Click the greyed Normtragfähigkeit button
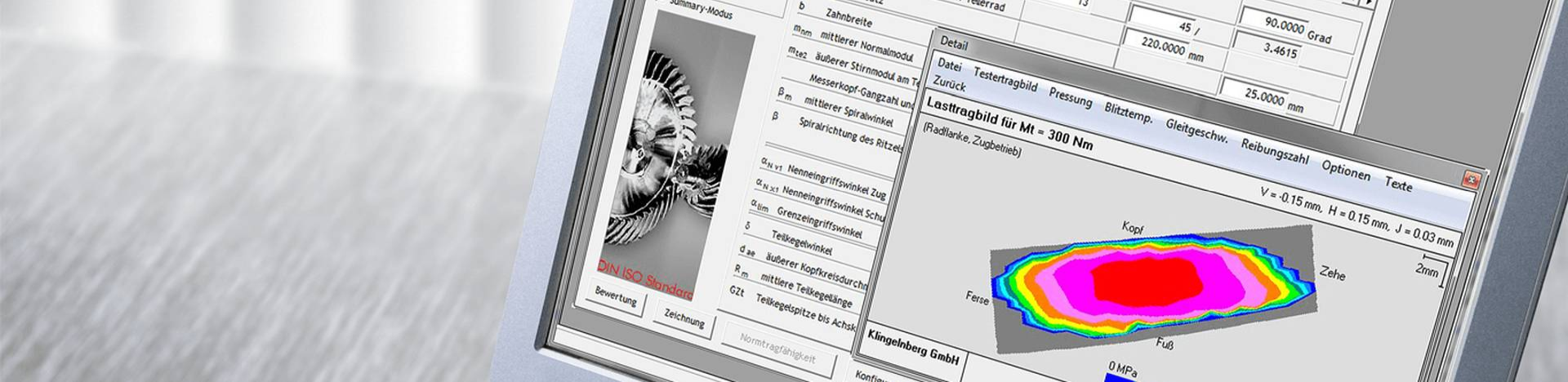1568x382 pixels. 777,349
